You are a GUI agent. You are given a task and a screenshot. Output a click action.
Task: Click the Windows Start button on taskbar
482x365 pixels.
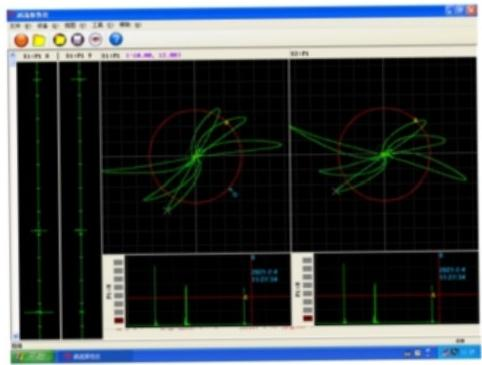(32, 356)
